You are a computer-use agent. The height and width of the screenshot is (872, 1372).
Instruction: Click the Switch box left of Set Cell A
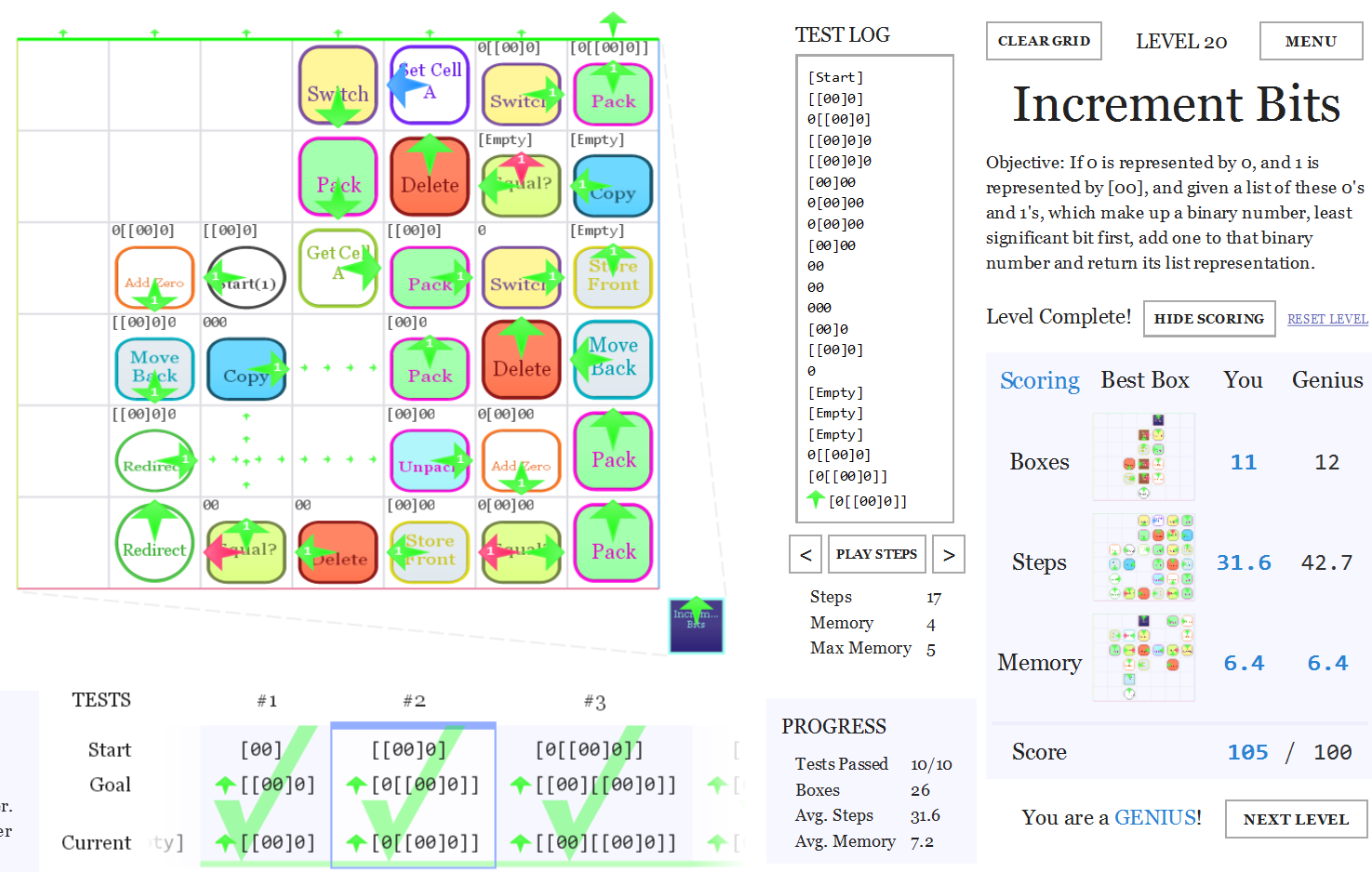(x=339, y=85)
